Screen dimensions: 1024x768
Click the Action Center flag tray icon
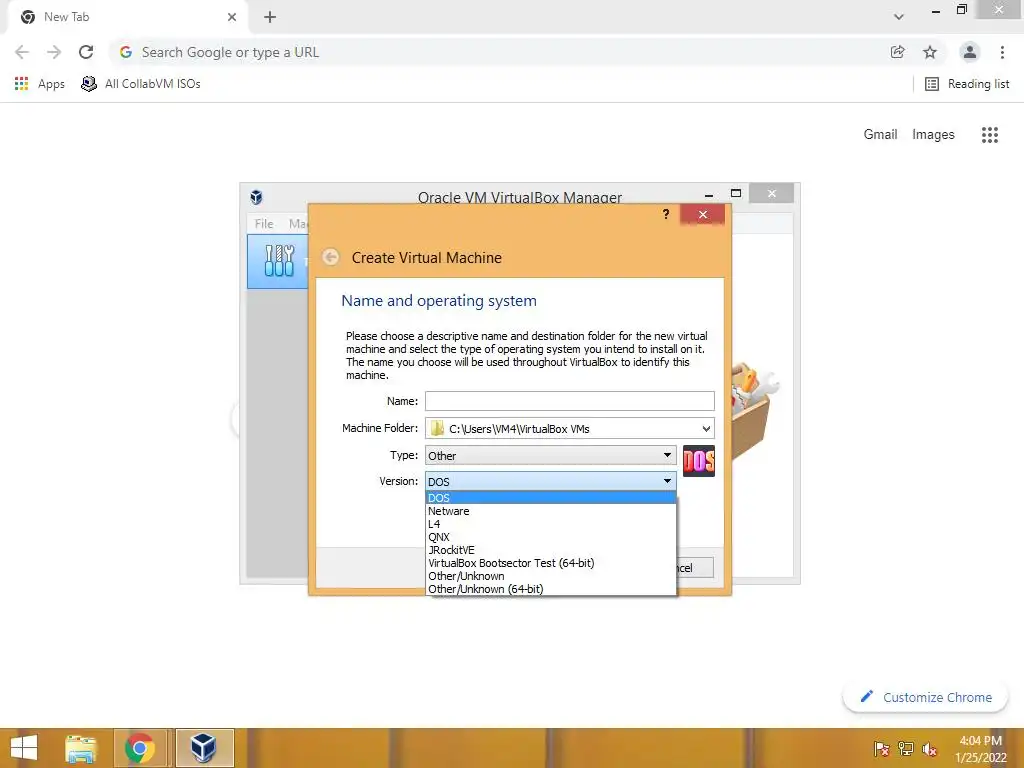pyautogui.click(x=882, y=748)
